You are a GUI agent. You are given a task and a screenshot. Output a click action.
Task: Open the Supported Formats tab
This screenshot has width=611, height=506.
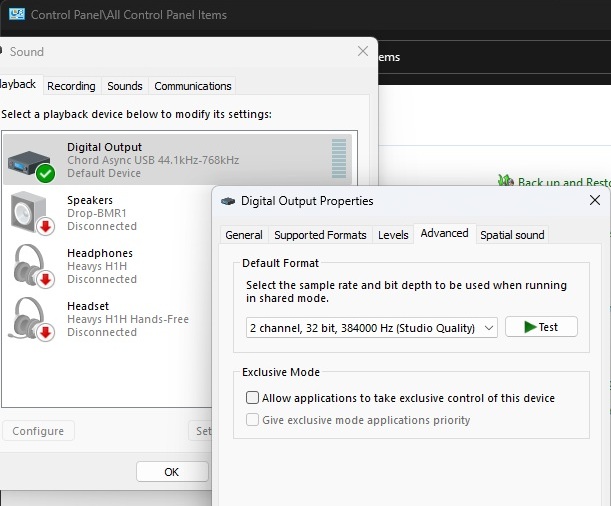click(x=320, y=235)
